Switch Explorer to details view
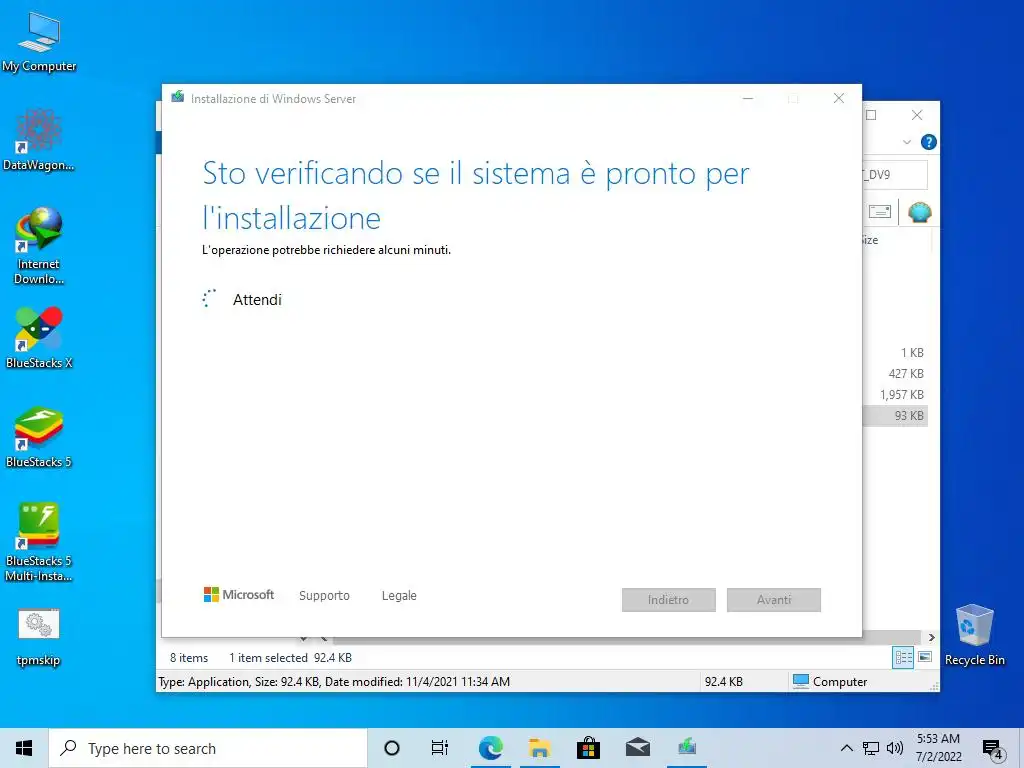 click(x=903, y=658)
